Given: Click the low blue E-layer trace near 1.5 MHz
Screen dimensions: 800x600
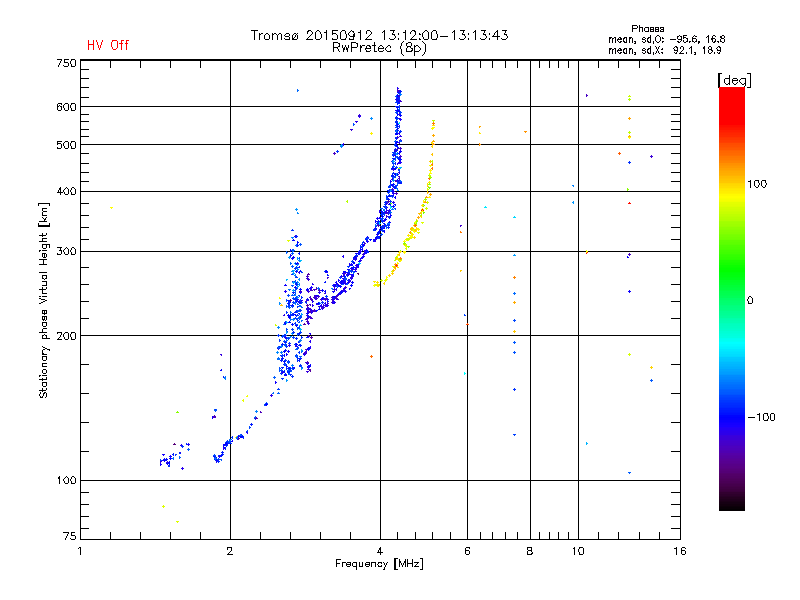Looking at the screenshot, I should click(x=173, y=457).
